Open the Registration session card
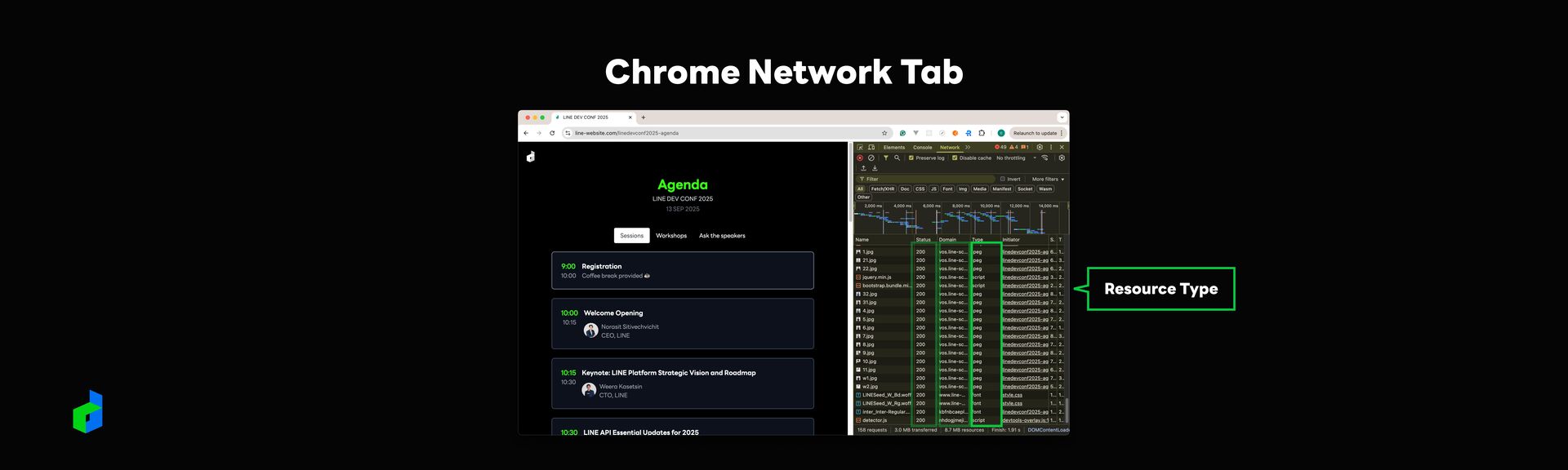The height and width of the screenshot is (470, 1568). [x=683, y=270]
